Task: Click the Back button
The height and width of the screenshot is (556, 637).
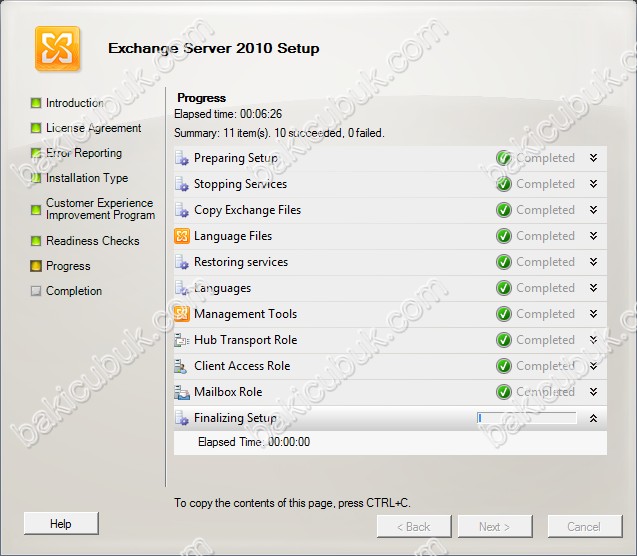Action: [x=414, y=527]
